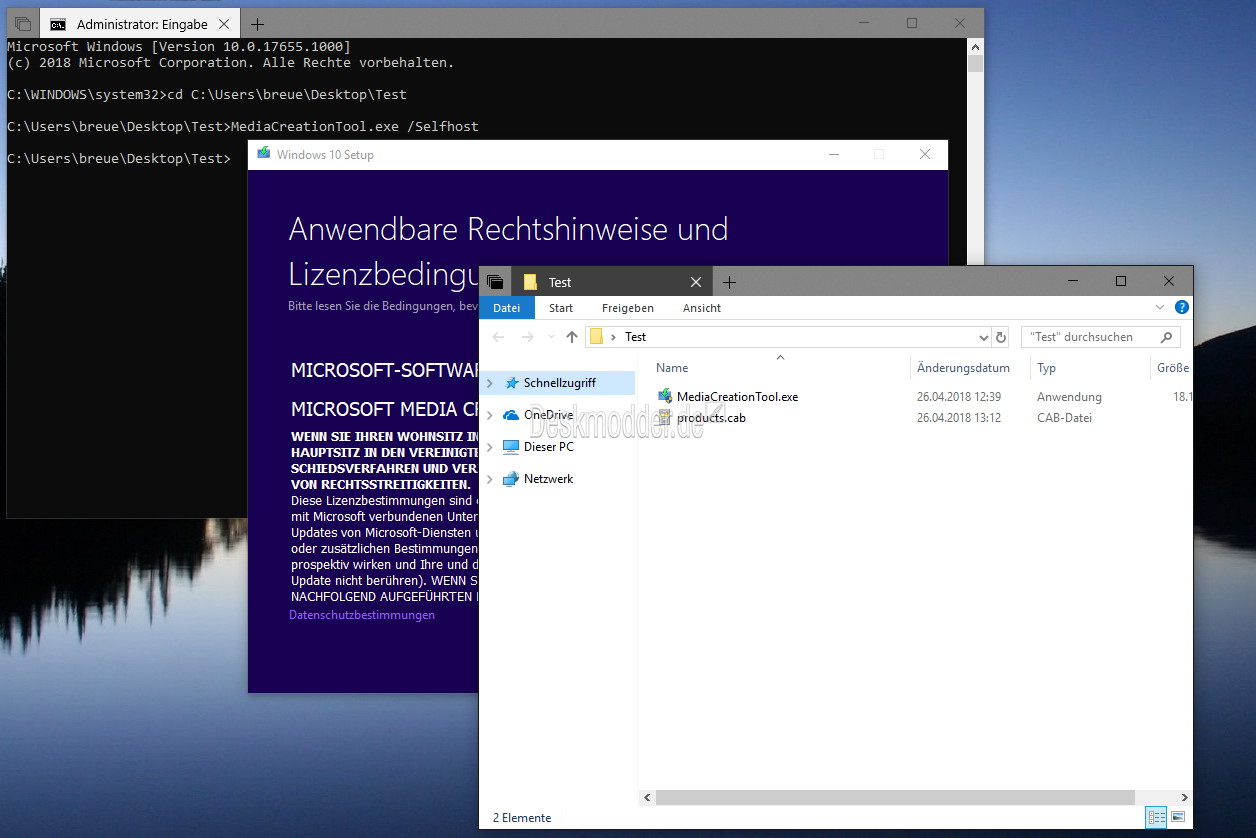Click the cmd icon on the Administrator tab
The height and width of the screenshot is (838, 1256).
tap(59, 24)
